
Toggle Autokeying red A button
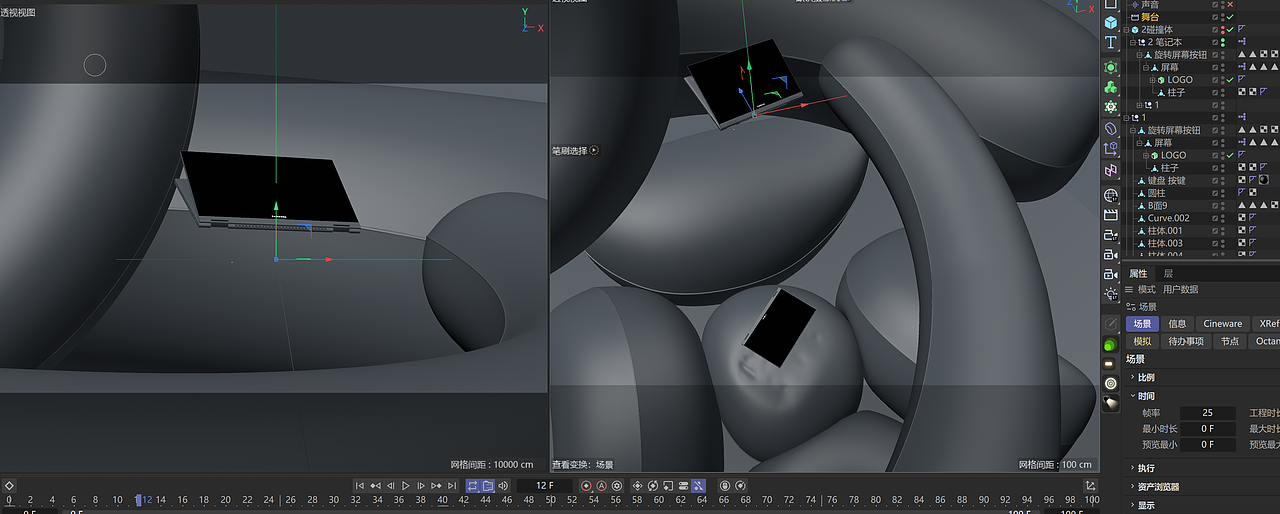602,486
